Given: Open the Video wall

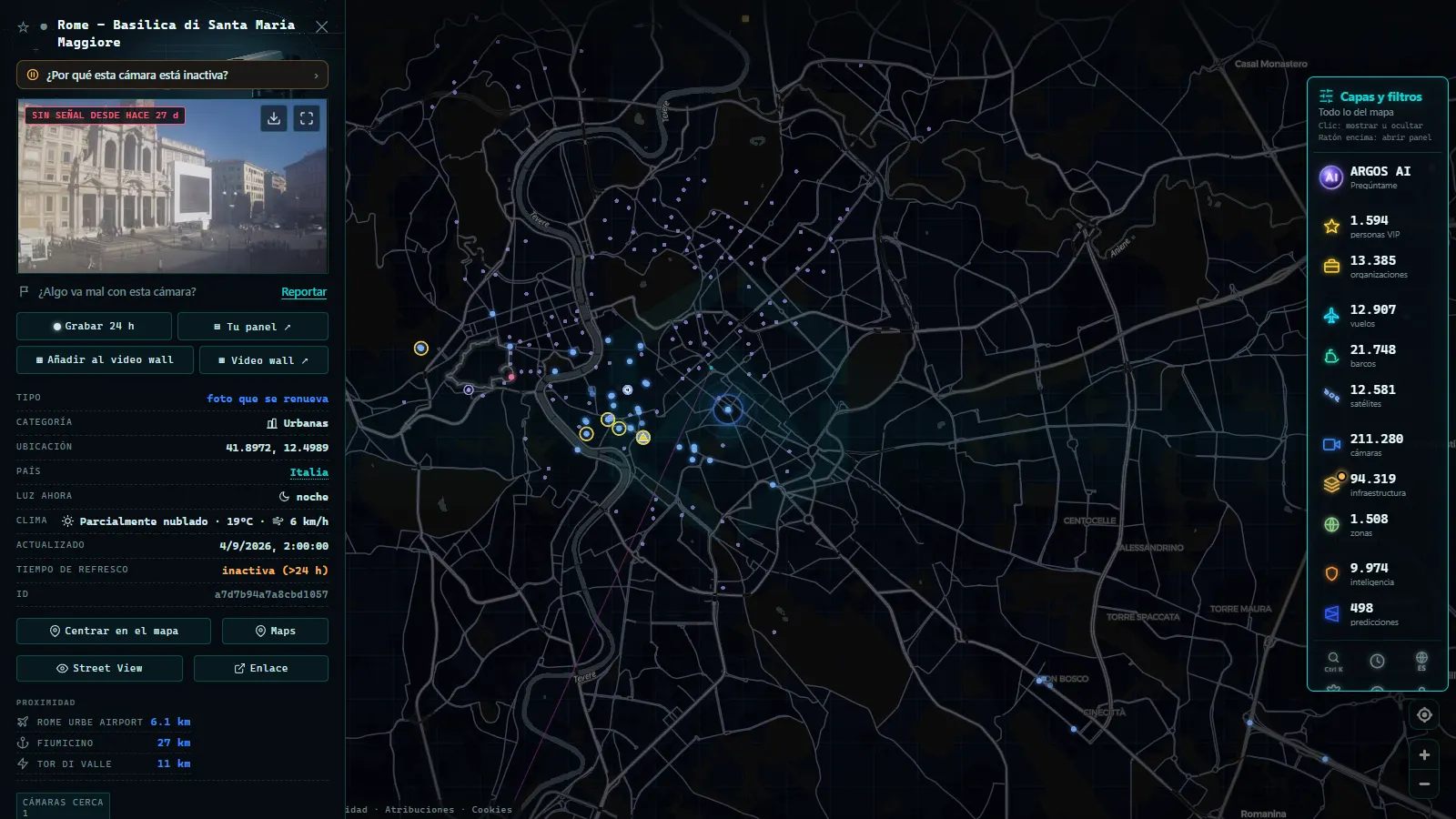Looking at the screenshot, I should [x=264, y=359].
